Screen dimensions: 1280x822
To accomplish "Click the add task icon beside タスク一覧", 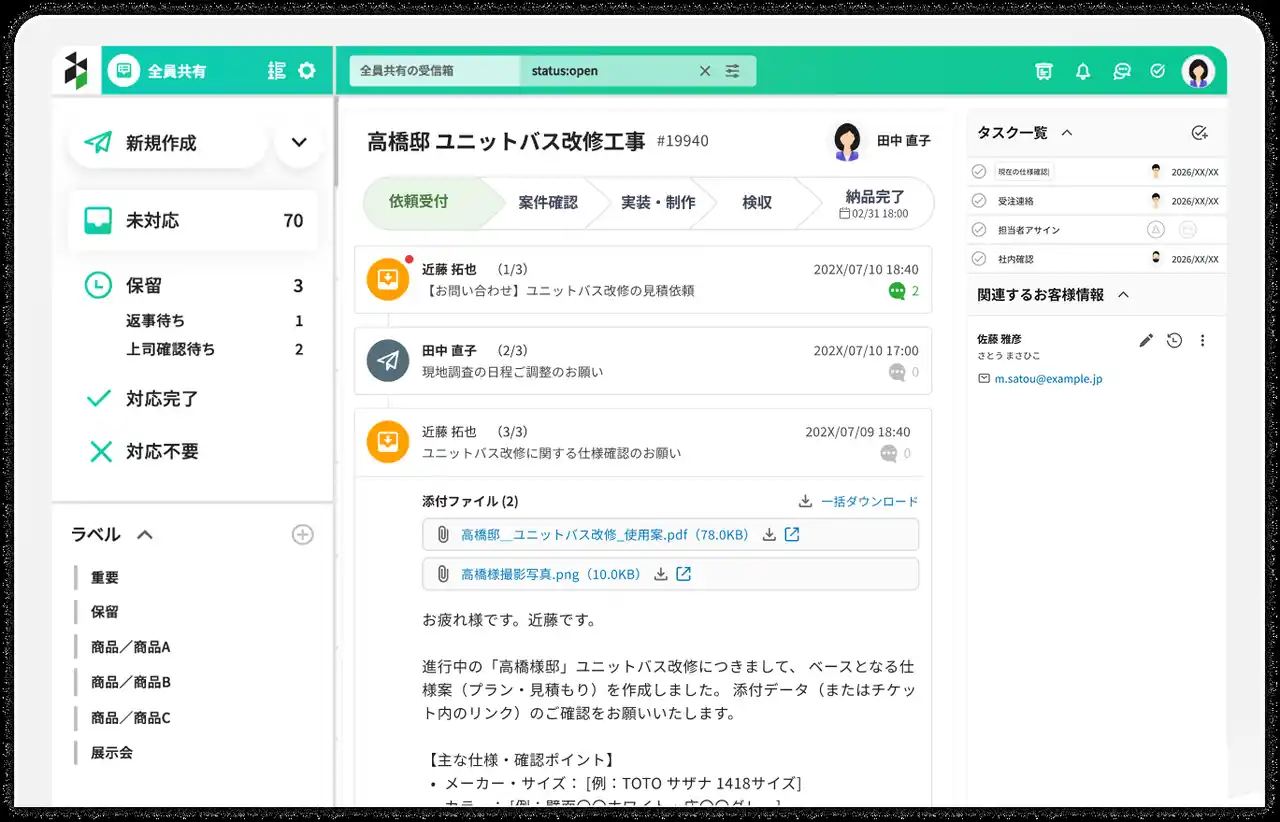I will coord(1200,133).
